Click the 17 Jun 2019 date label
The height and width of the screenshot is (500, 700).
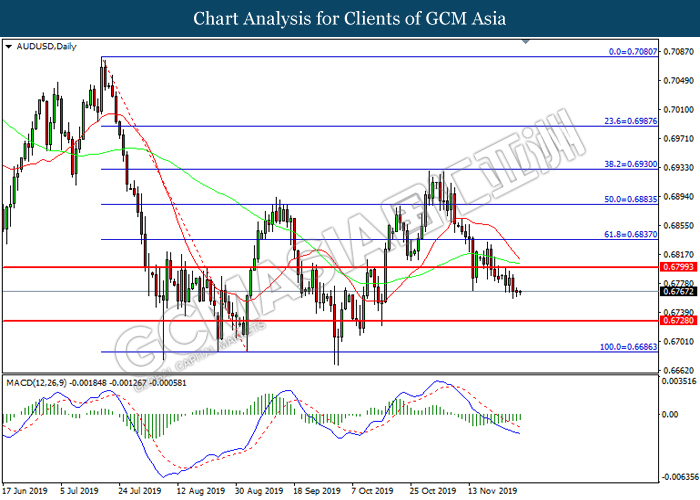25,491
